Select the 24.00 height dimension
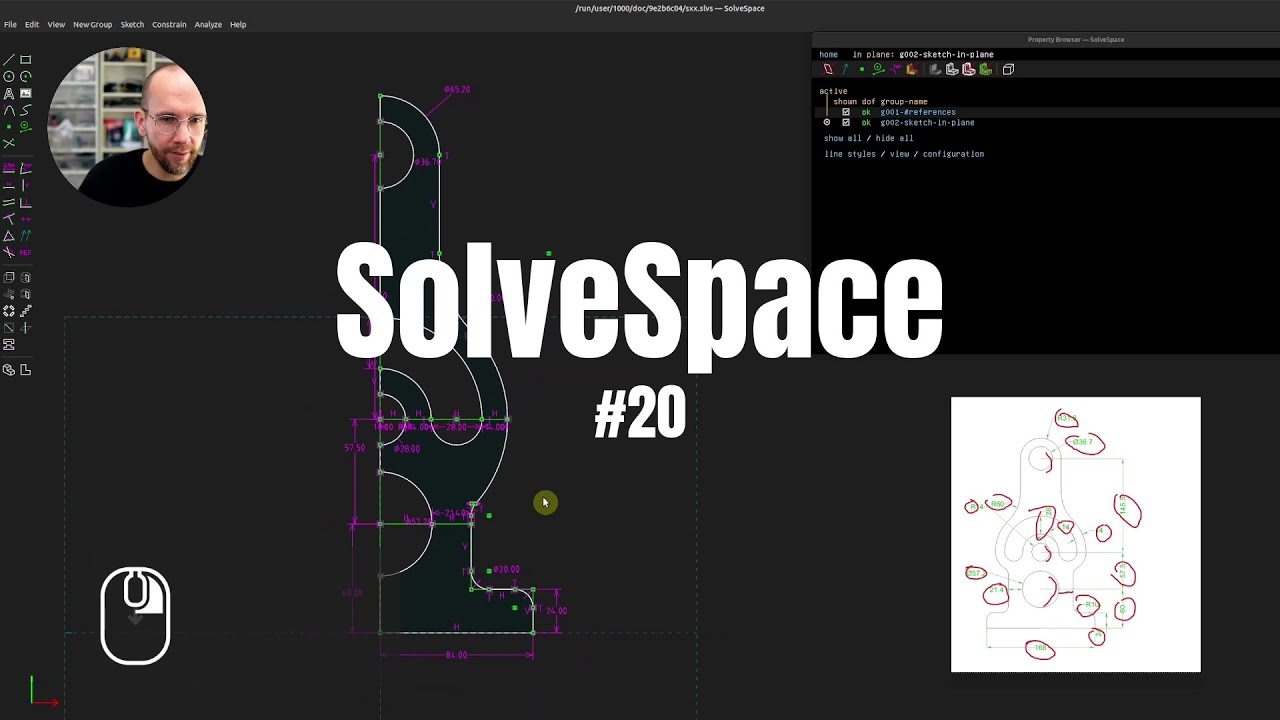The width and height of the screenshot is (1280, 720). coord(556,610)
